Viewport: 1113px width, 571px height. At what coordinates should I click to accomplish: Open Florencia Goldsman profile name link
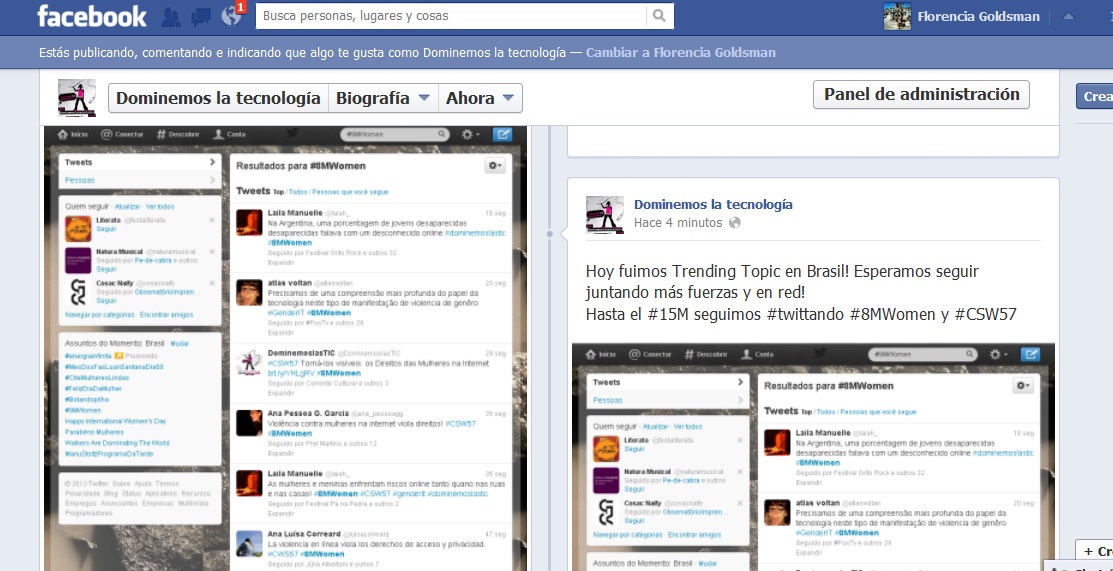[978, 16]
